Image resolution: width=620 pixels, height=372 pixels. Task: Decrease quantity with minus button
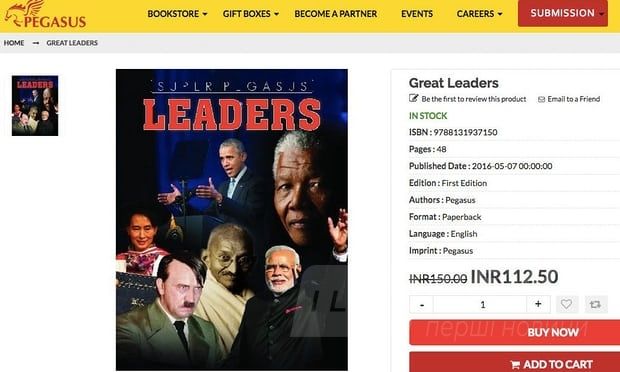coord(422,304)
